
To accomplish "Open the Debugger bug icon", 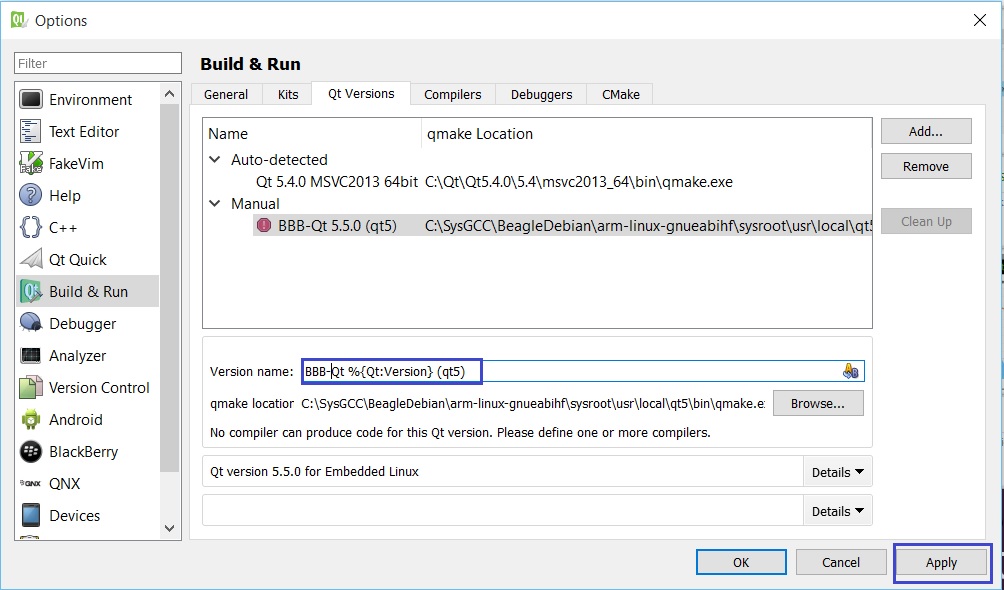I will pyautogui.click(x=31, y=323).
